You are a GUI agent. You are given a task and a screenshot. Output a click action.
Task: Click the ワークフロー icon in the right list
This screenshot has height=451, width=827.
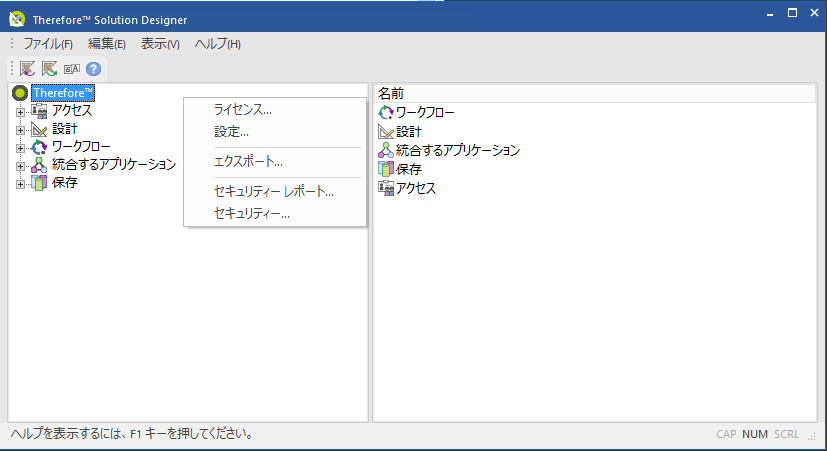coord(386,112)
